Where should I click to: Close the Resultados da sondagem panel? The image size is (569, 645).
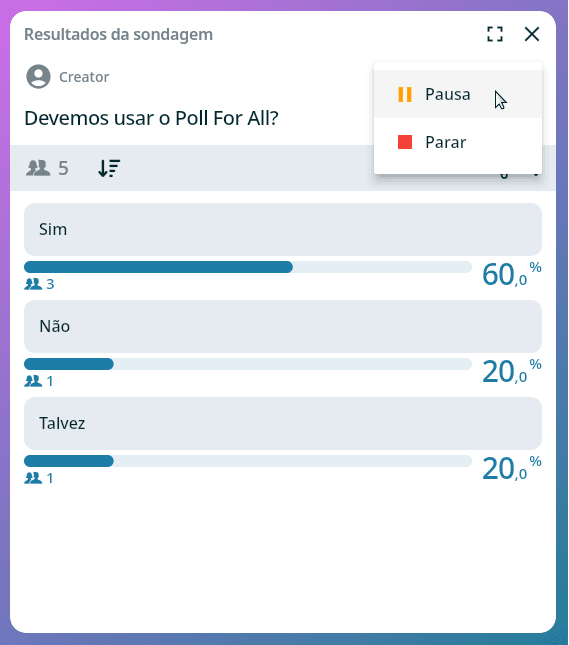532,34
